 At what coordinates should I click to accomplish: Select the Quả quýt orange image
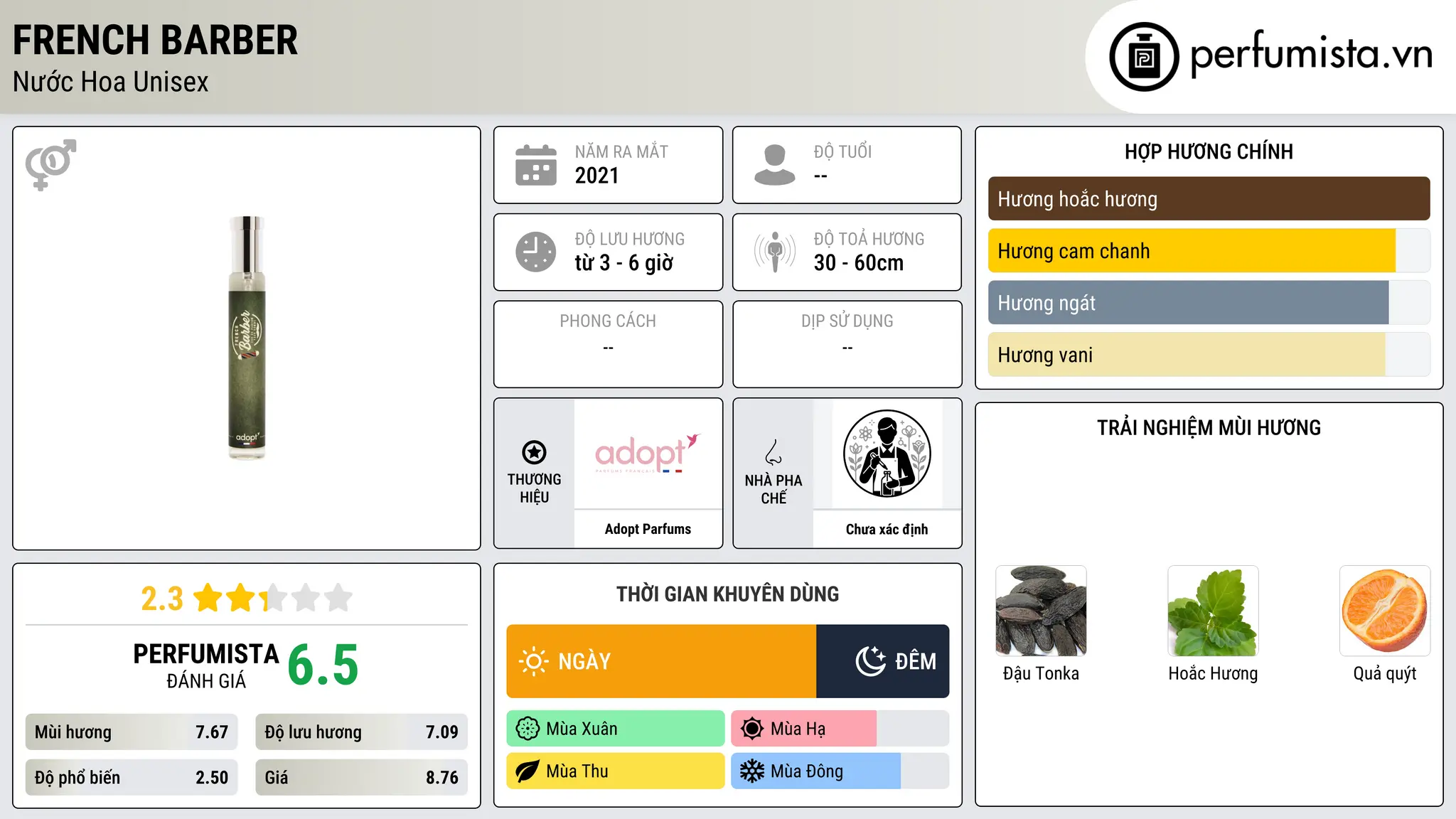pyautogui.click(x=1385, y=611)
